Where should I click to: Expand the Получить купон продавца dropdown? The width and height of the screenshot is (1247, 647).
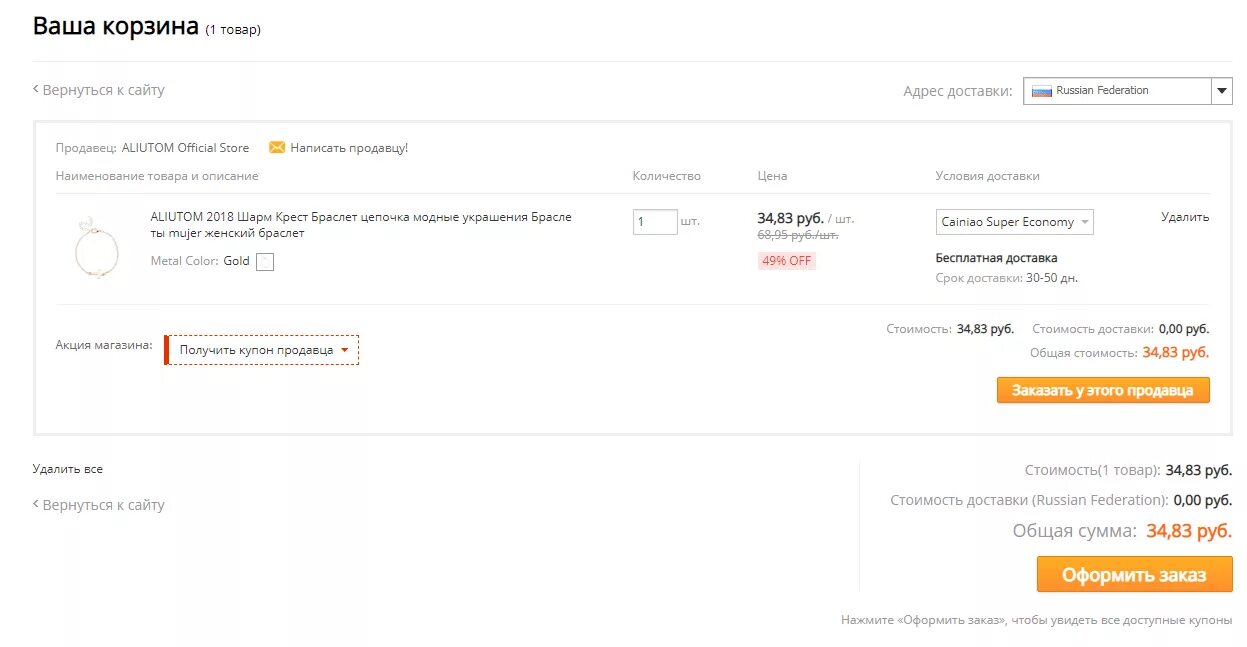262,350
